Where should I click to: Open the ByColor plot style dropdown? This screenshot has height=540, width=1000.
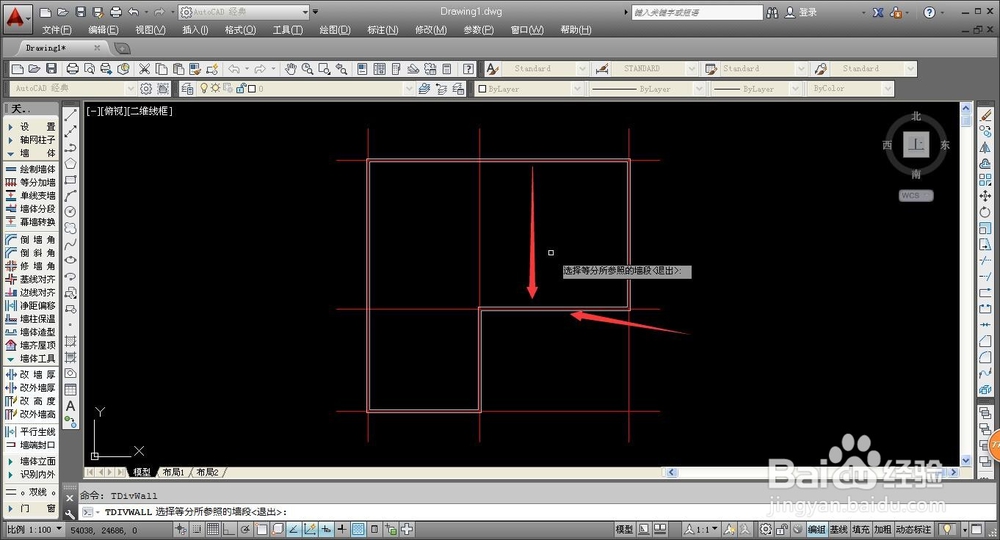pos(850,89)
